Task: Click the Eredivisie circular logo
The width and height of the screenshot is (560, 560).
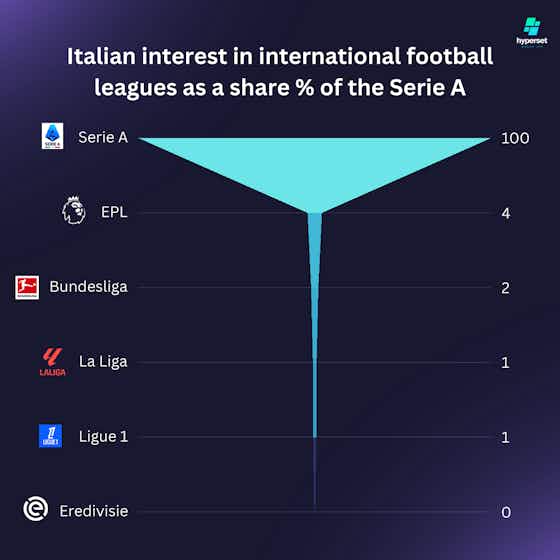Action: [36, 509]
